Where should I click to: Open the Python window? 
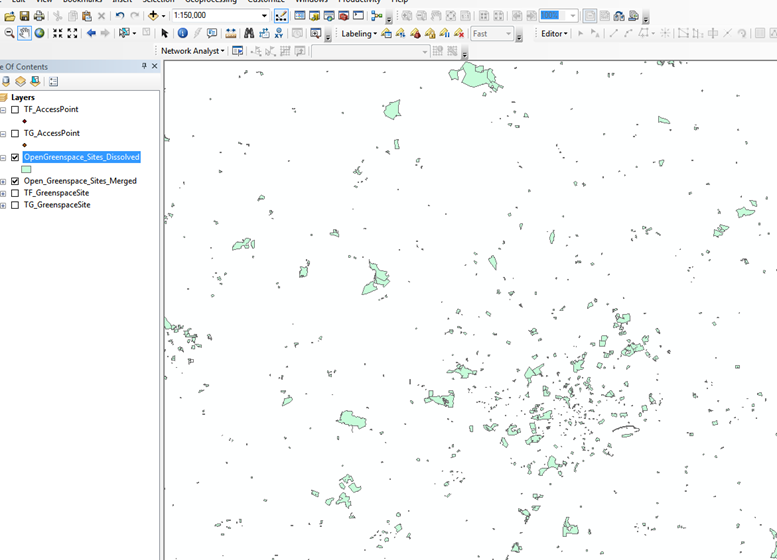pos(358,16)
